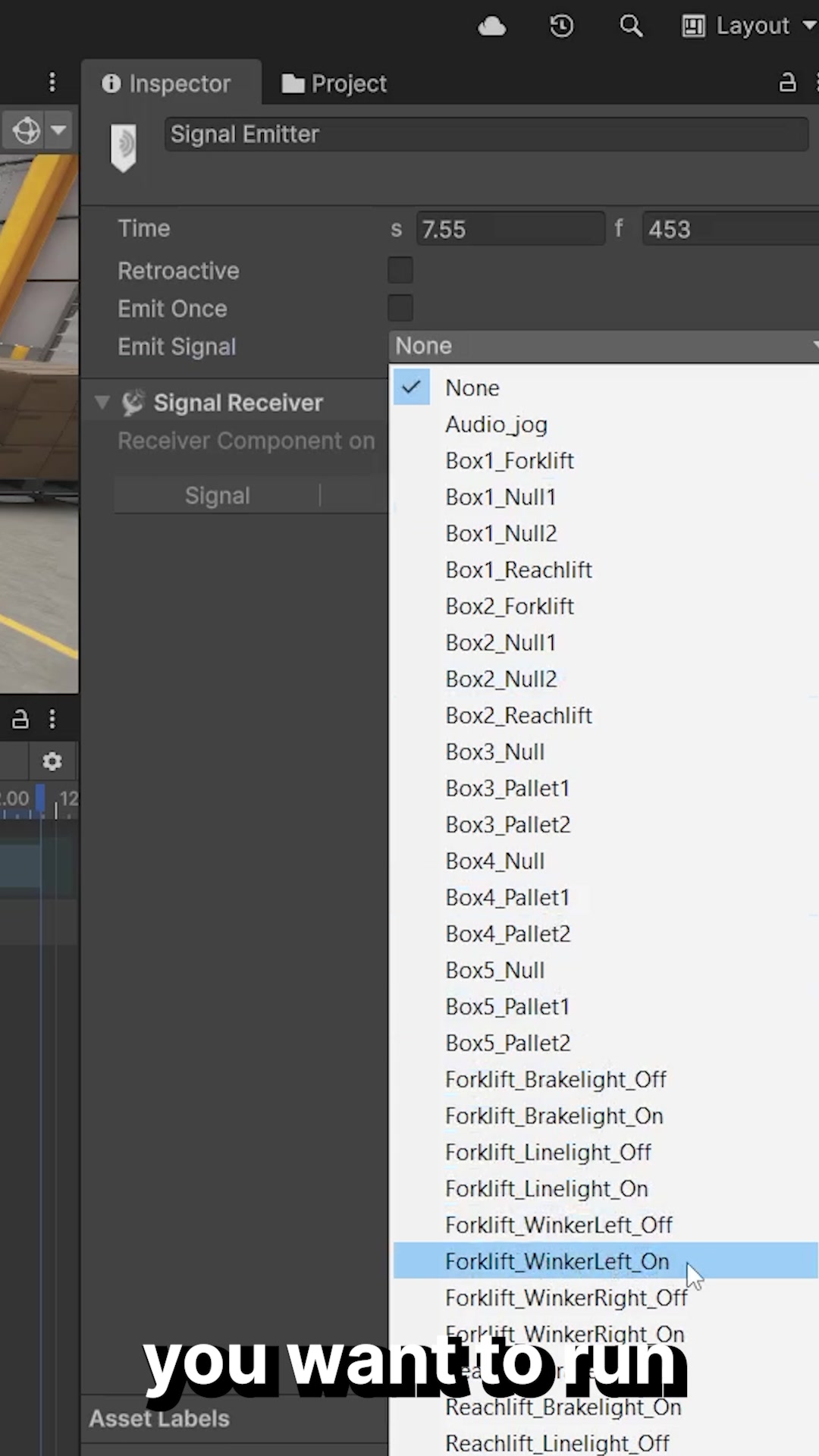Image resolution: width=819 pixels, height=1456 pixels.
Task: Choose Forklift_Linelight_Off signal
Action: [x=605, y=1152]
